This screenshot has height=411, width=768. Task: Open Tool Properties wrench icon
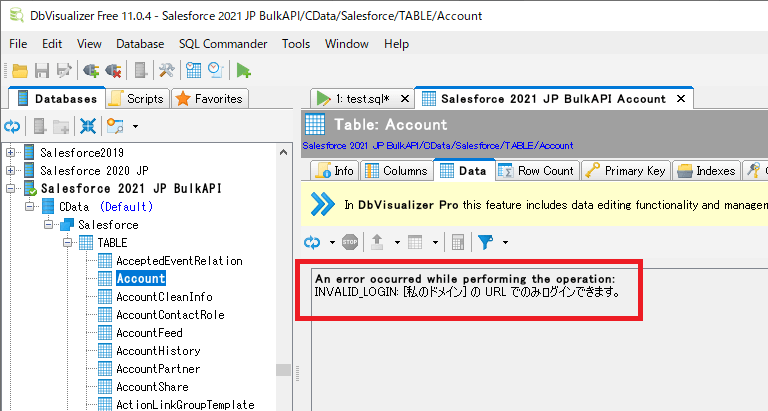click(x=167, y=71)
